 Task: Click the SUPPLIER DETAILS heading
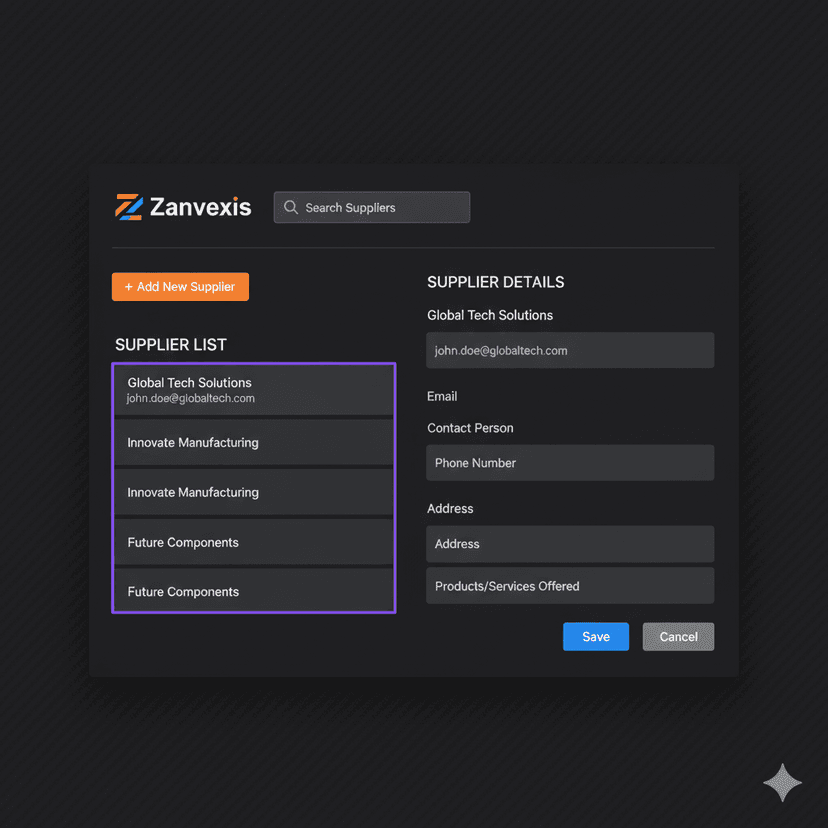495,282
